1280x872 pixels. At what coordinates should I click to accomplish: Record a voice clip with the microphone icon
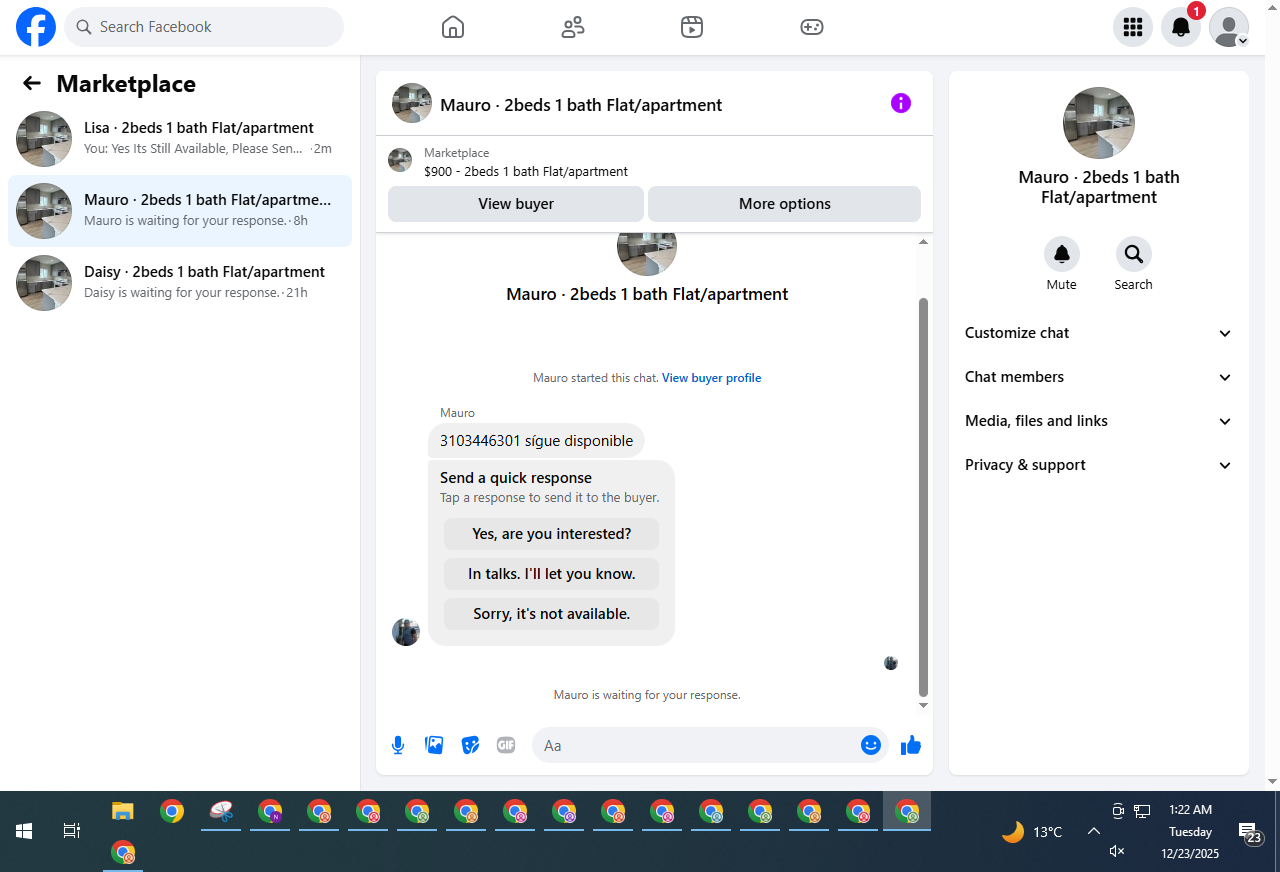398,745
